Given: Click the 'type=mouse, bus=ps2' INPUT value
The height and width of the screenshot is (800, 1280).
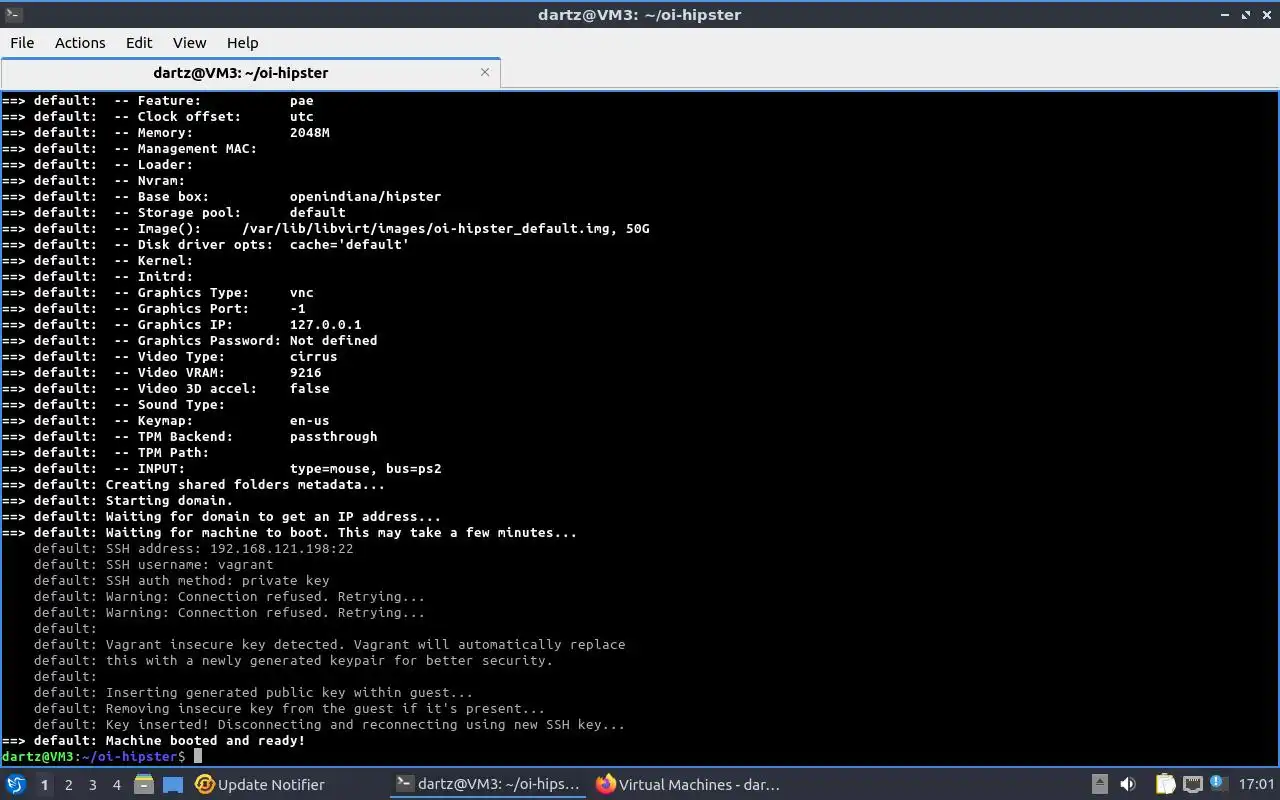Looking at the screenshot, I should (365, 468).
